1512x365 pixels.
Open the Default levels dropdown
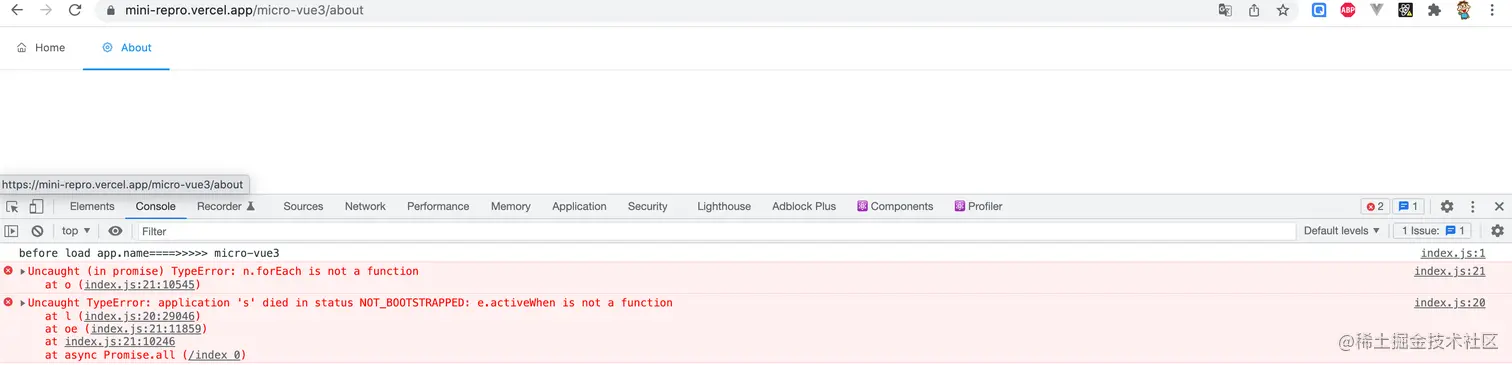click(x=1342, y=231)
